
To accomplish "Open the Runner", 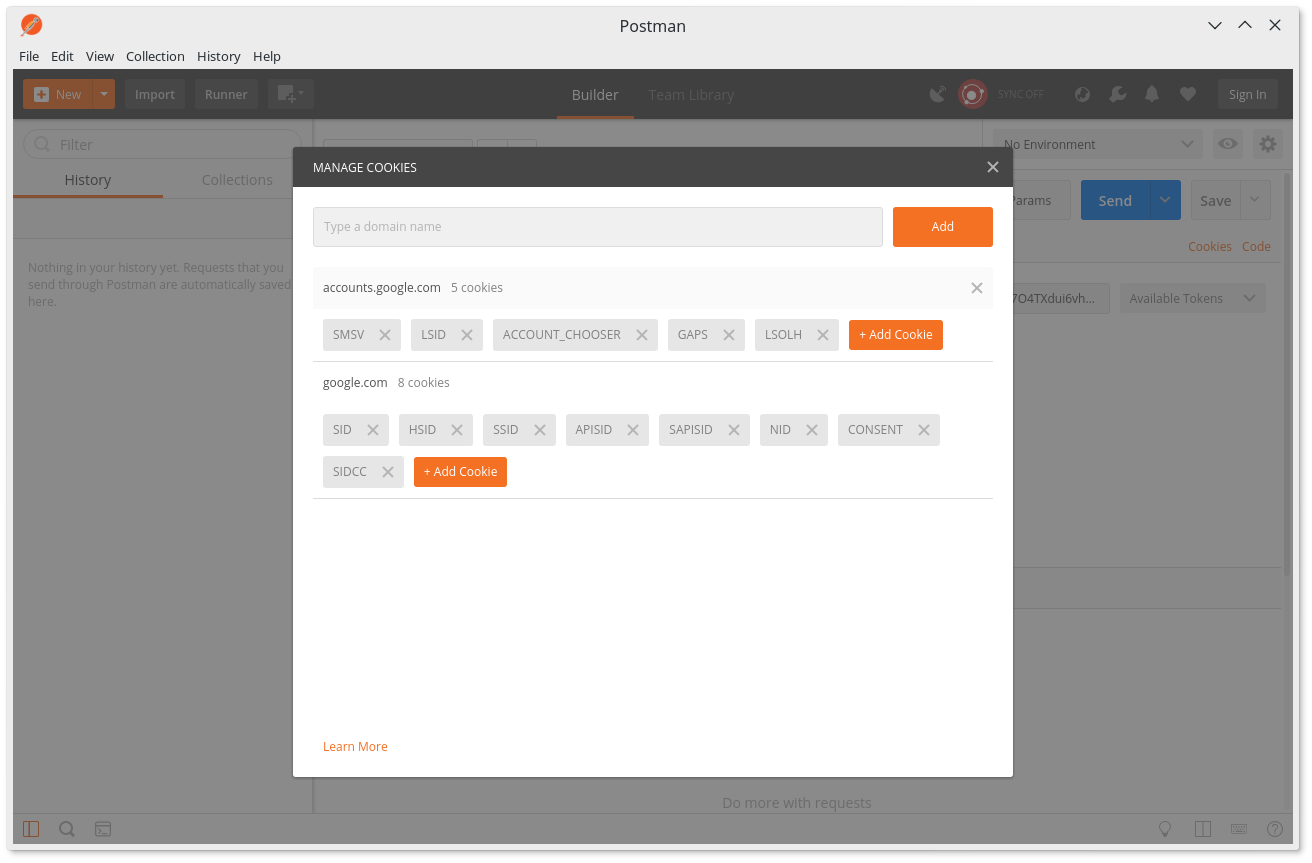I will pos(226,94).
